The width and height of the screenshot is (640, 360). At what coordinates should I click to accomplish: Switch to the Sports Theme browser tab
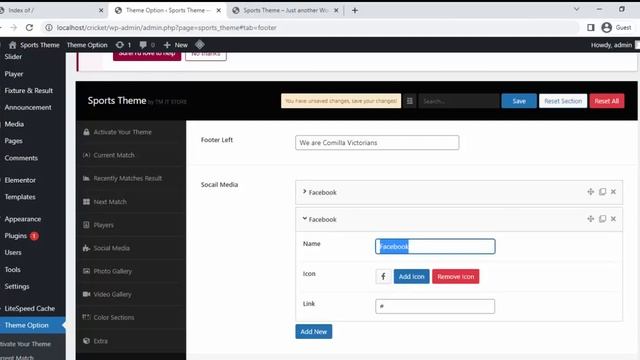(x=286, y=10)
